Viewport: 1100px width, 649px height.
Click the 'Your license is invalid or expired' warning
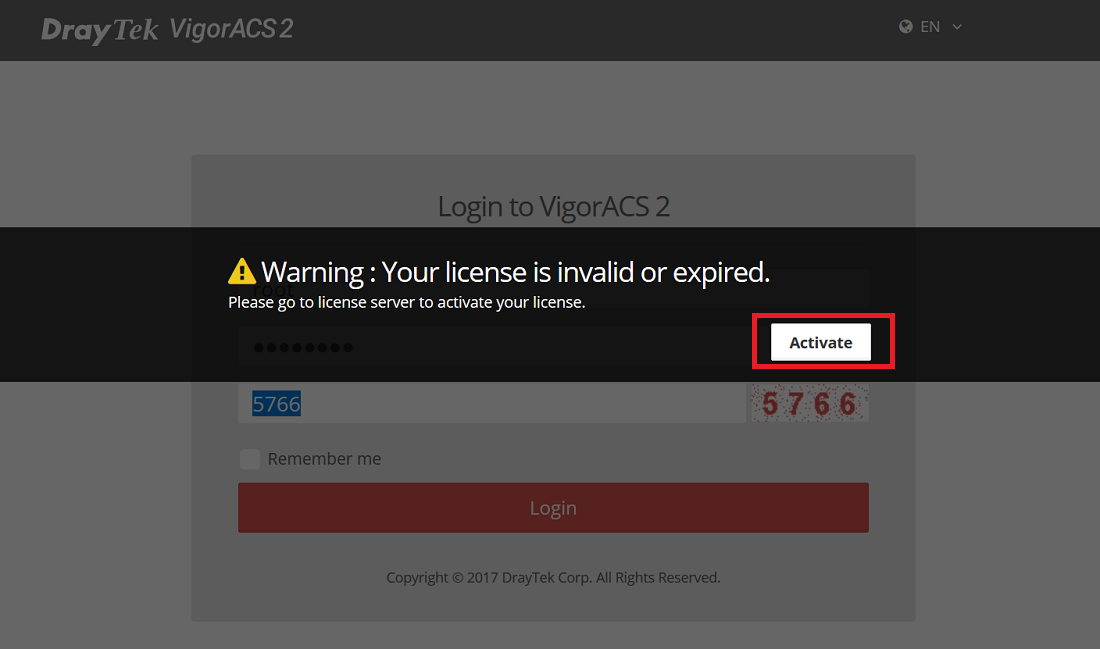(x=515, y=272)
